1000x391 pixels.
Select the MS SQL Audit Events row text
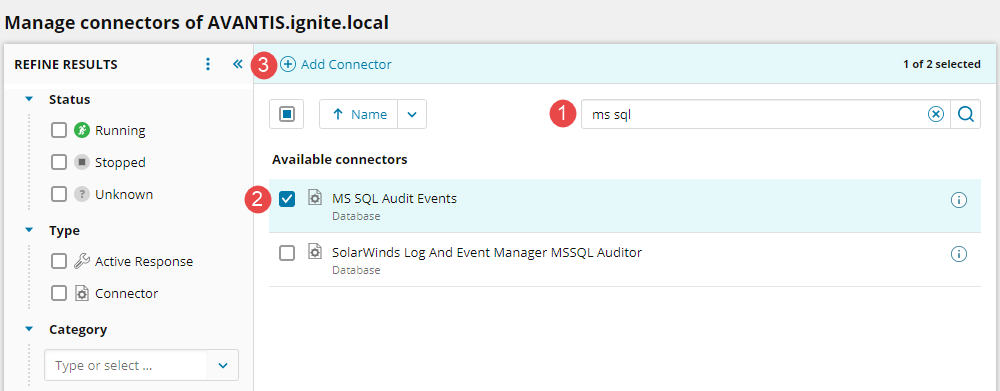point(395,198)
